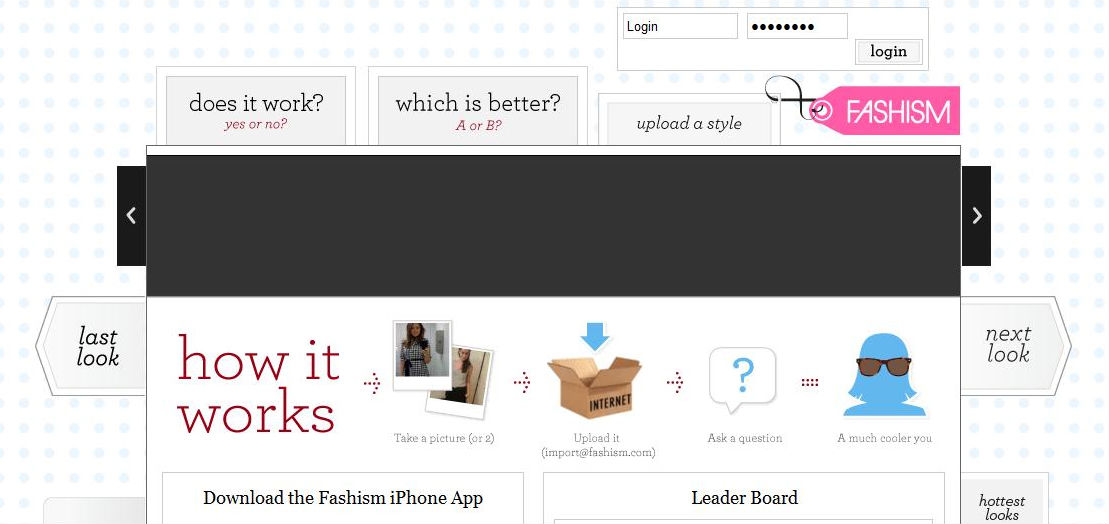Open the 'upload a style' tab

point(689,124)
